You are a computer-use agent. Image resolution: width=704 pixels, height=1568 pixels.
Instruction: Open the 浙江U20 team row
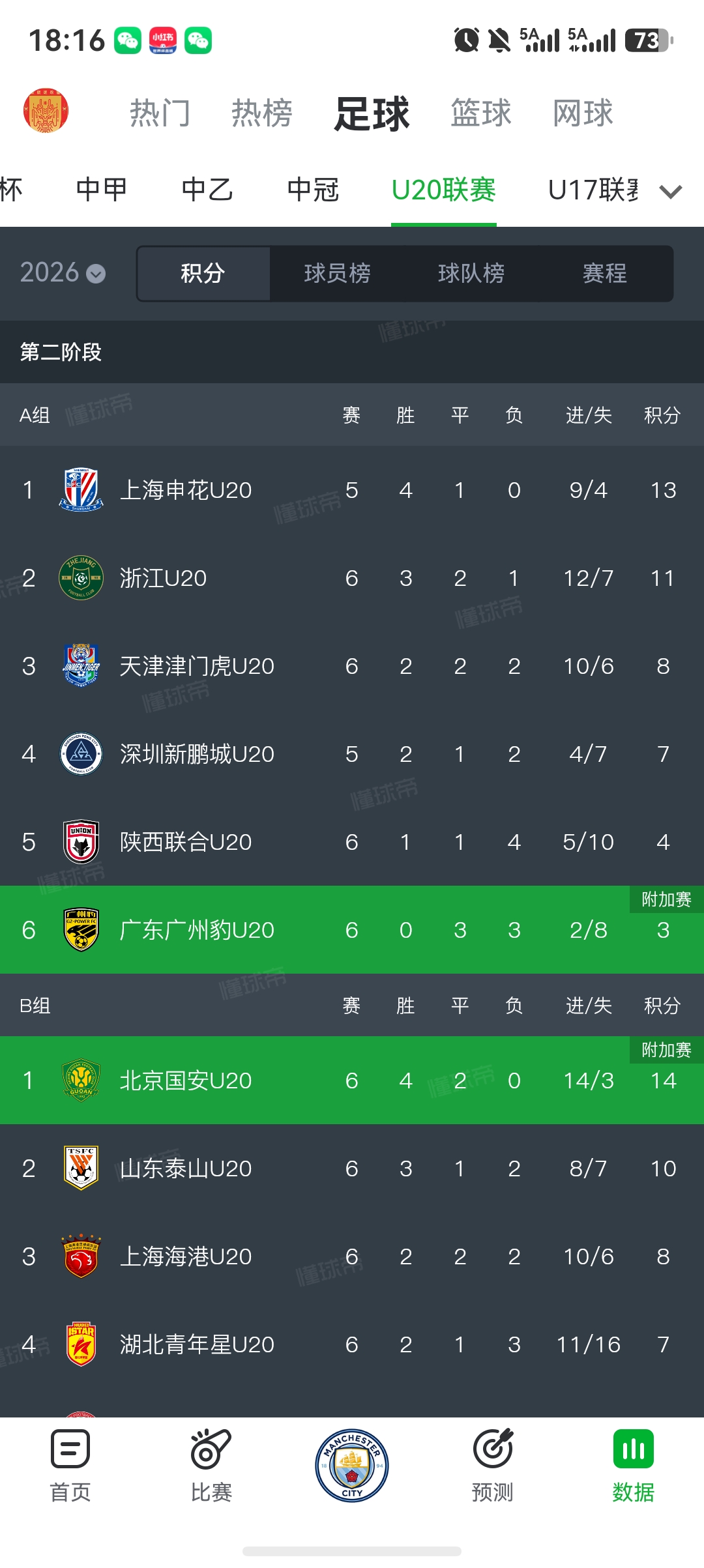352,577
